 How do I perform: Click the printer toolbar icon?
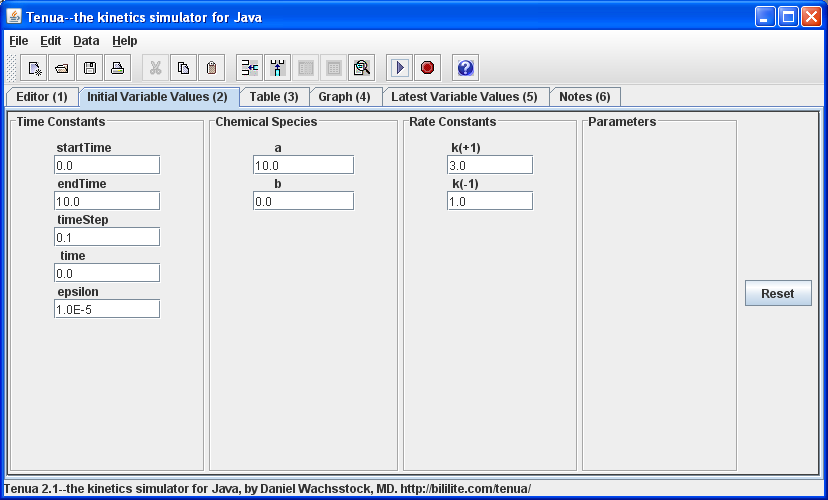[117, 68]
